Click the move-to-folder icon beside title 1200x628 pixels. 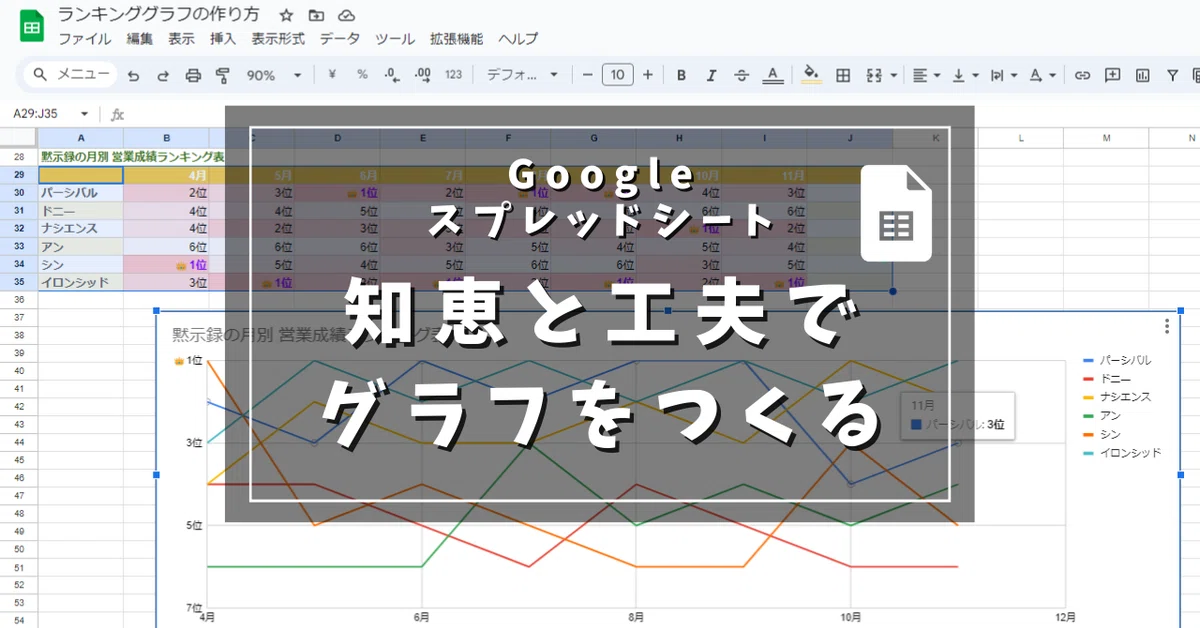coord(316,16)
